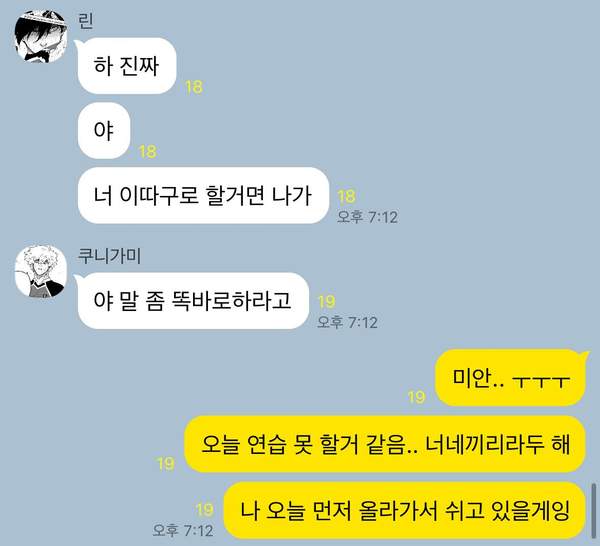
Task: Tap the yellow '미안.. ㅜㅜㅜ' bubble
Action: pyautogui.click(x=511, y=378)
